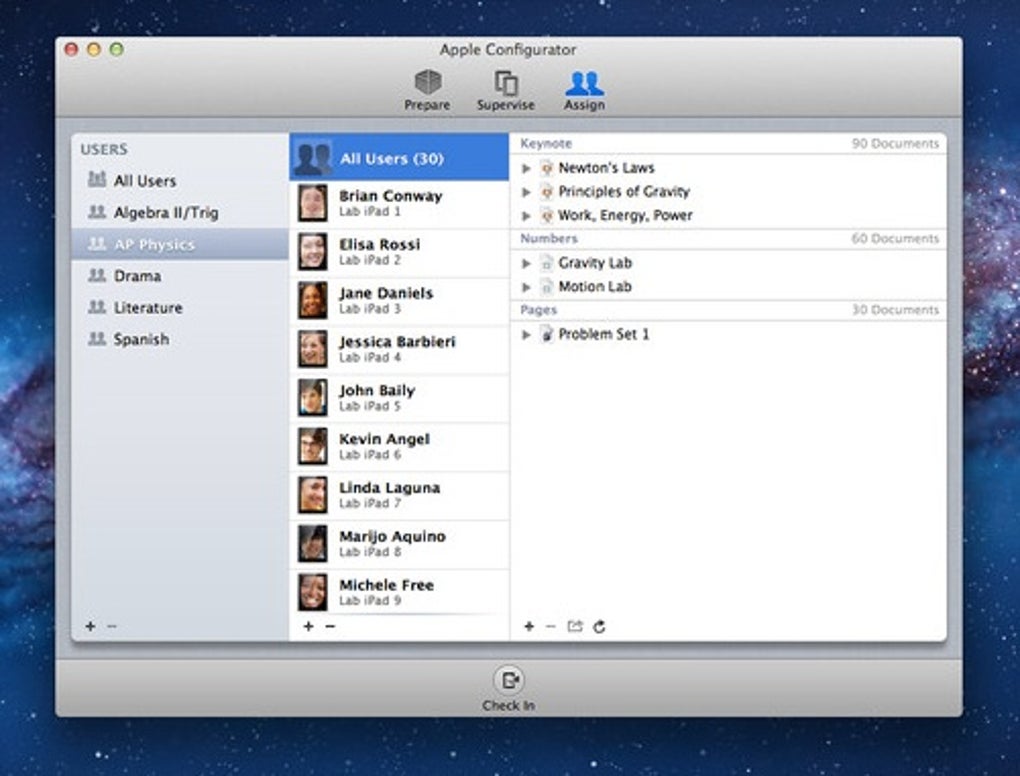The width and height of the screenshot is (1020, 776).
Task: Expand Newton's Laws disclosure triangle
Action: [526, 168]
